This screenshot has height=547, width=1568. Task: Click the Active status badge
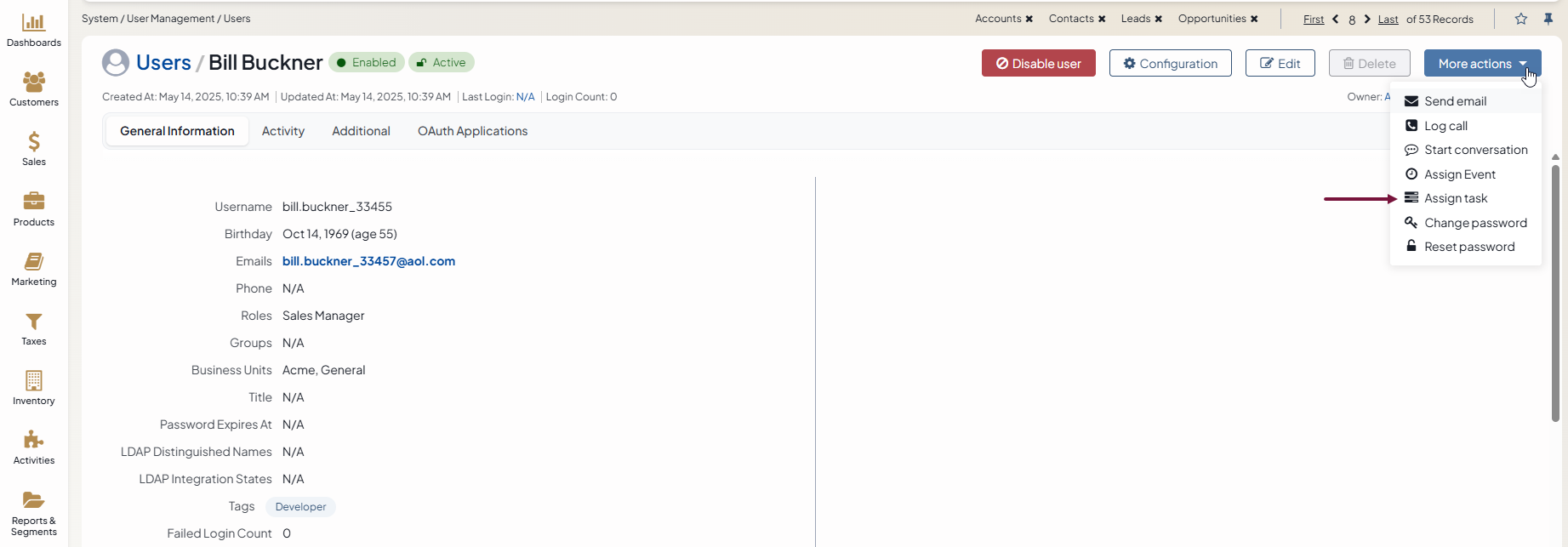441,62
